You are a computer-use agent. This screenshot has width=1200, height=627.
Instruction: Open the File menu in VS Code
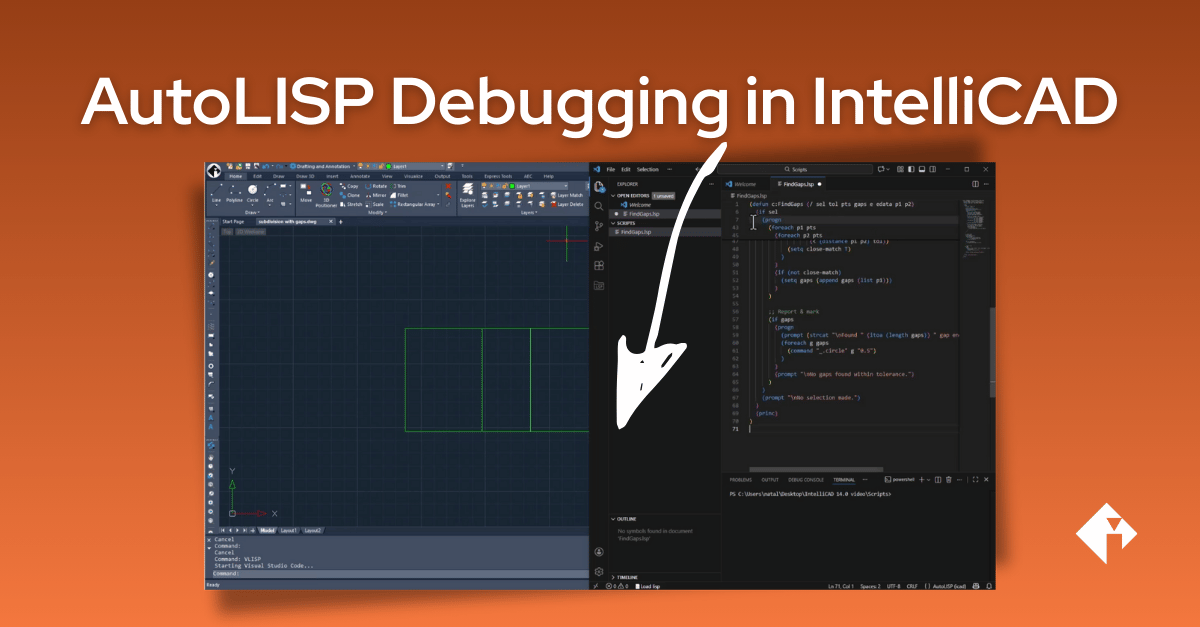[x=611, y=169]
